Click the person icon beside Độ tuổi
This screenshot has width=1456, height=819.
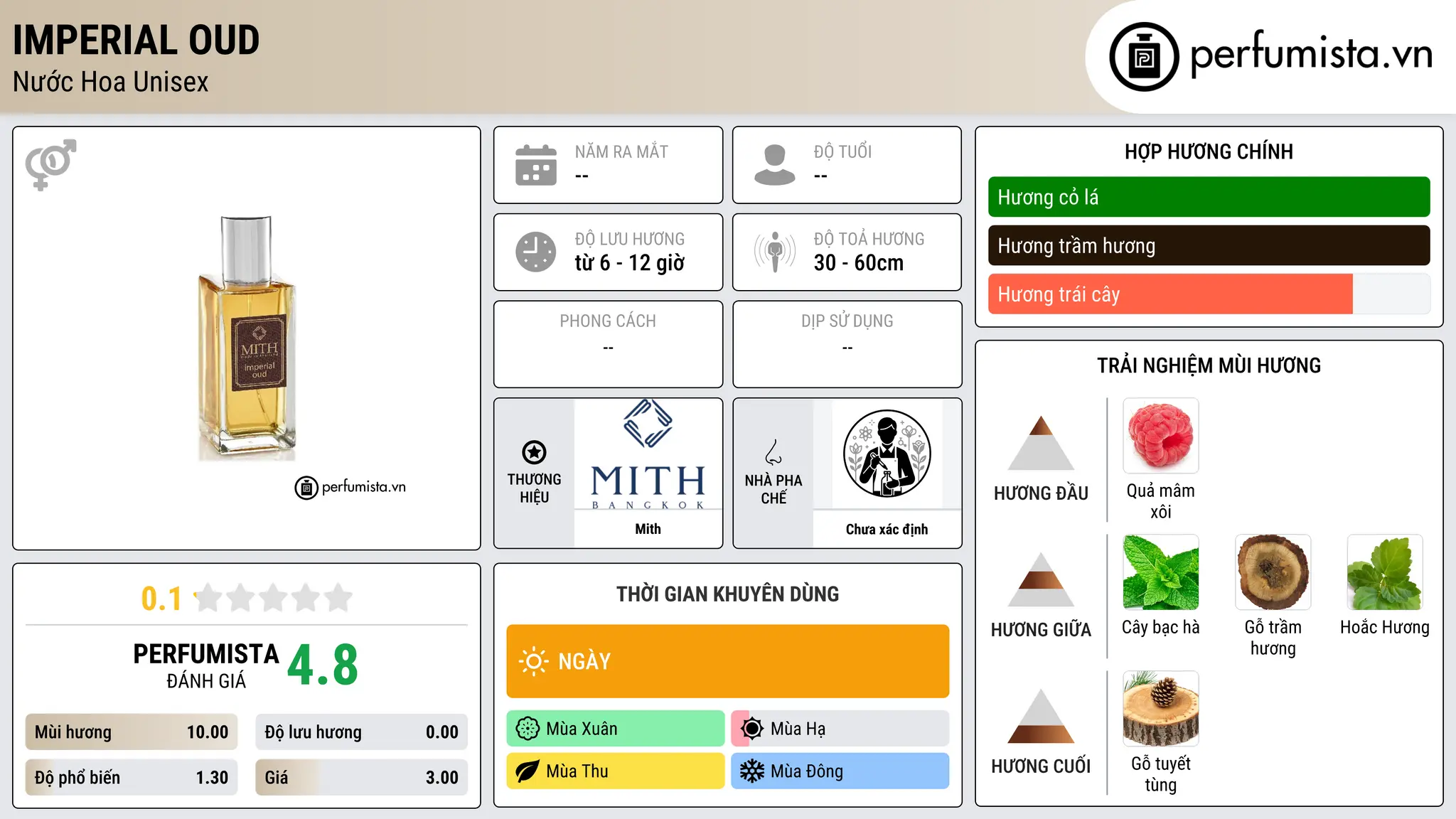click(775, 165)
